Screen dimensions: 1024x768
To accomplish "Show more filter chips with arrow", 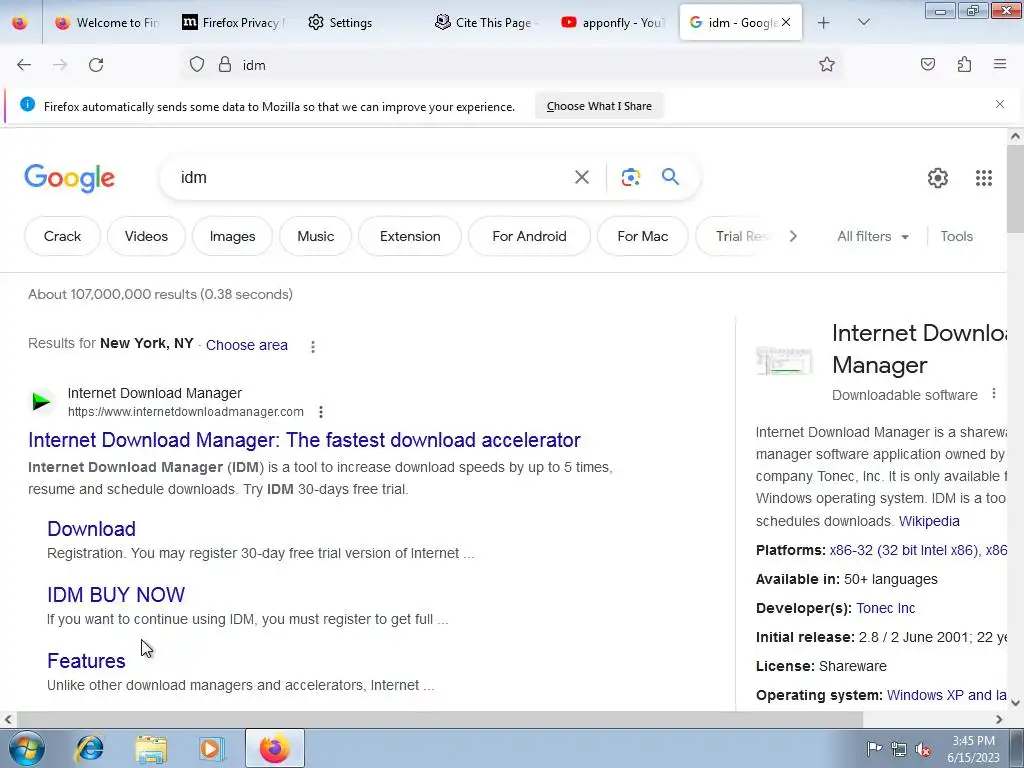I will tap(793, 236).
